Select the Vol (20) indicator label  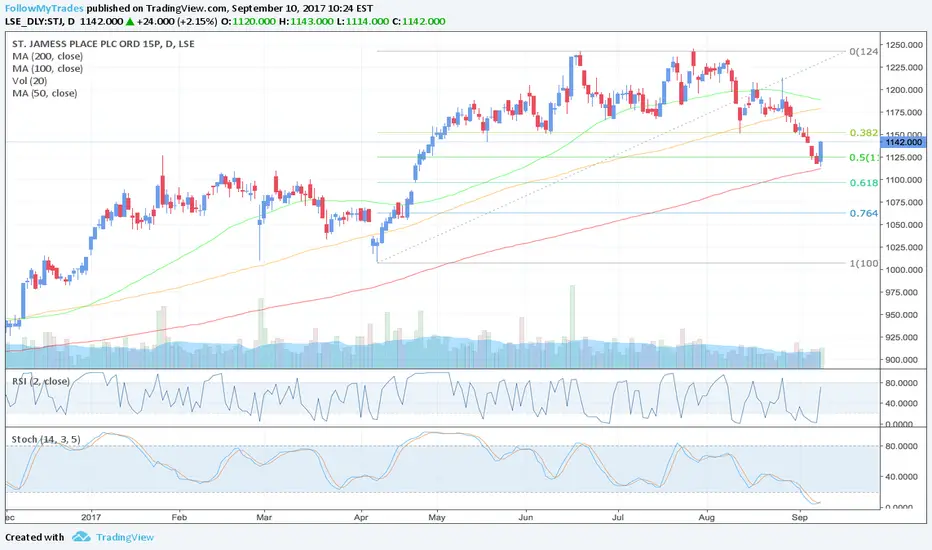tap(29, 81)
